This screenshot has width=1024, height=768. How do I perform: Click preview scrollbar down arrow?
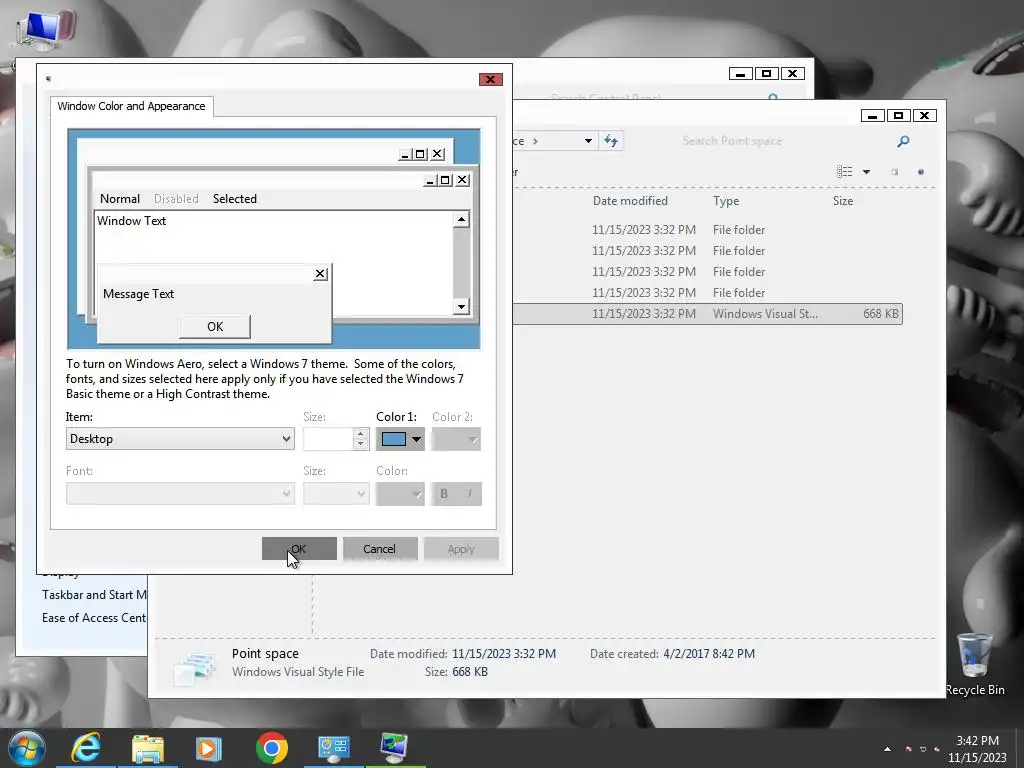click(x=462, y=306)
